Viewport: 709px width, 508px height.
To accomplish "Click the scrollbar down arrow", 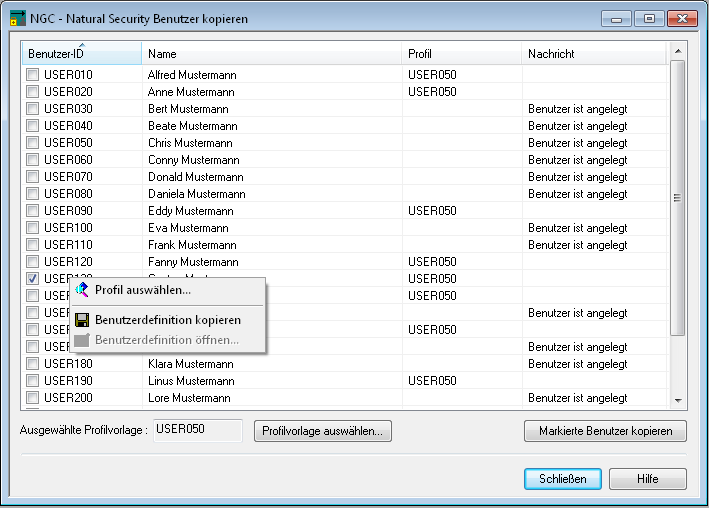I will pyautogui.click(x=677, y=400).
